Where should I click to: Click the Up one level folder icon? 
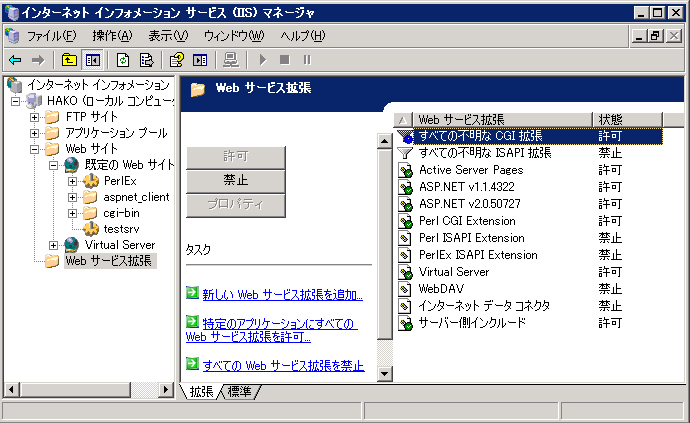tap(69, 60)
